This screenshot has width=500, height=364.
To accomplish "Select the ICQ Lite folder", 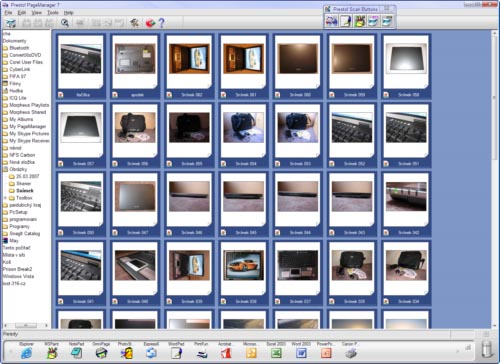I will click(x=18, y=98).
